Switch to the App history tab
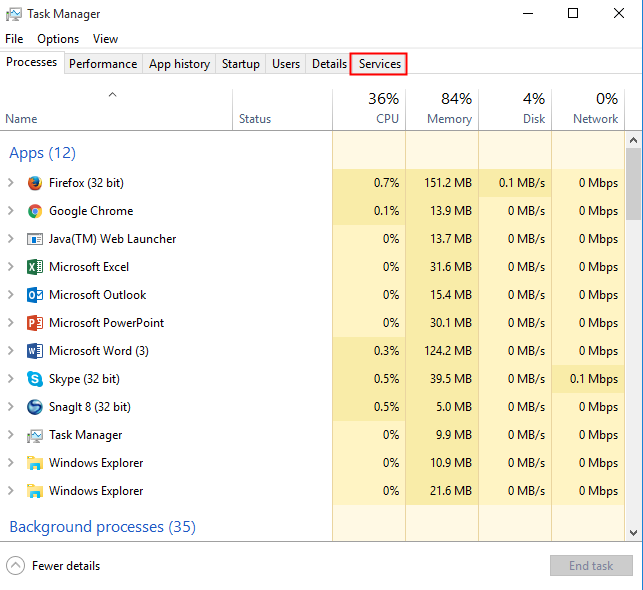 pyautogui.click(x=179, y=64)
